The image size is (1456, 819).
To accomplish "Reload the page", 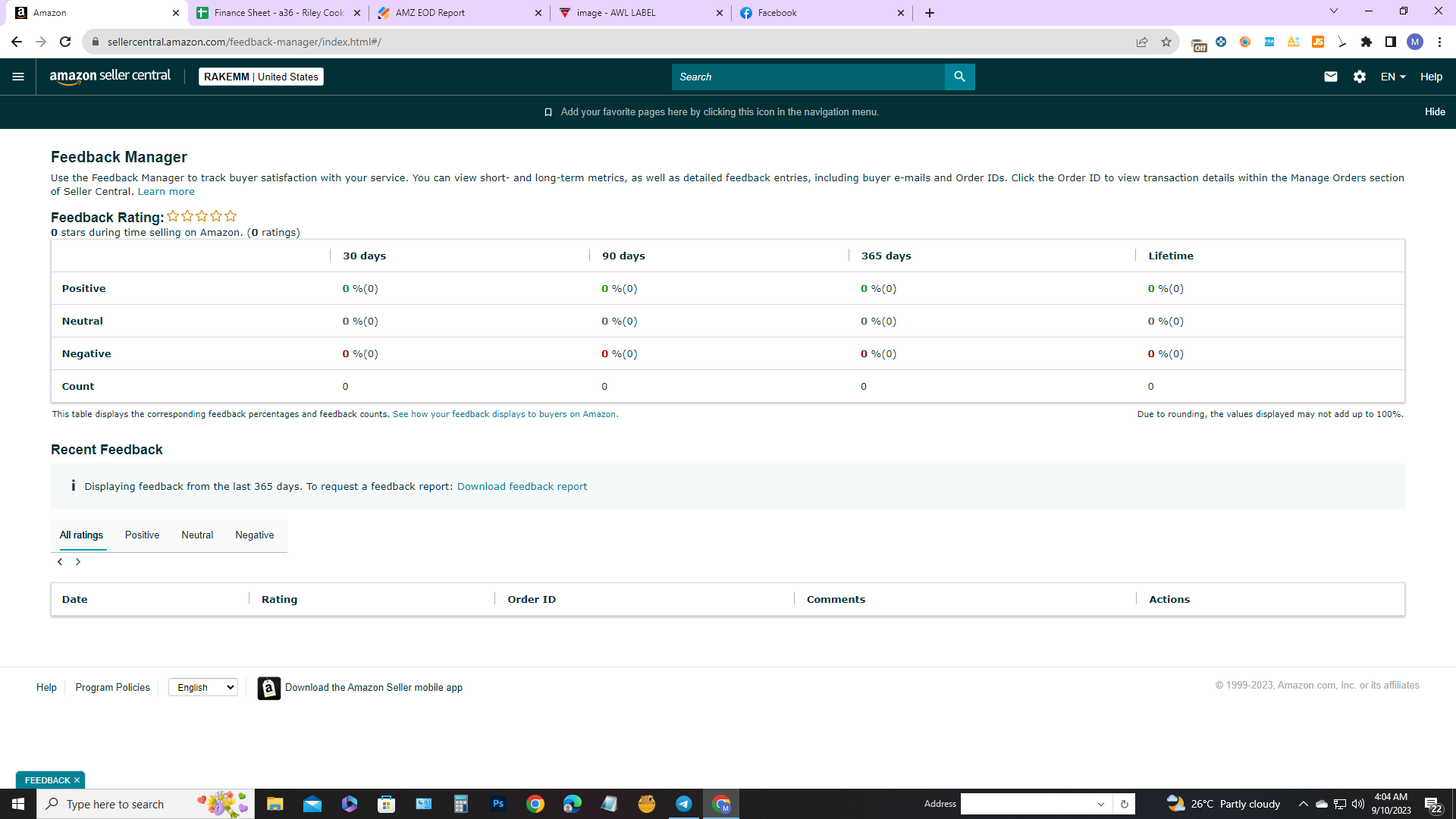I will [x=66, y=42].
